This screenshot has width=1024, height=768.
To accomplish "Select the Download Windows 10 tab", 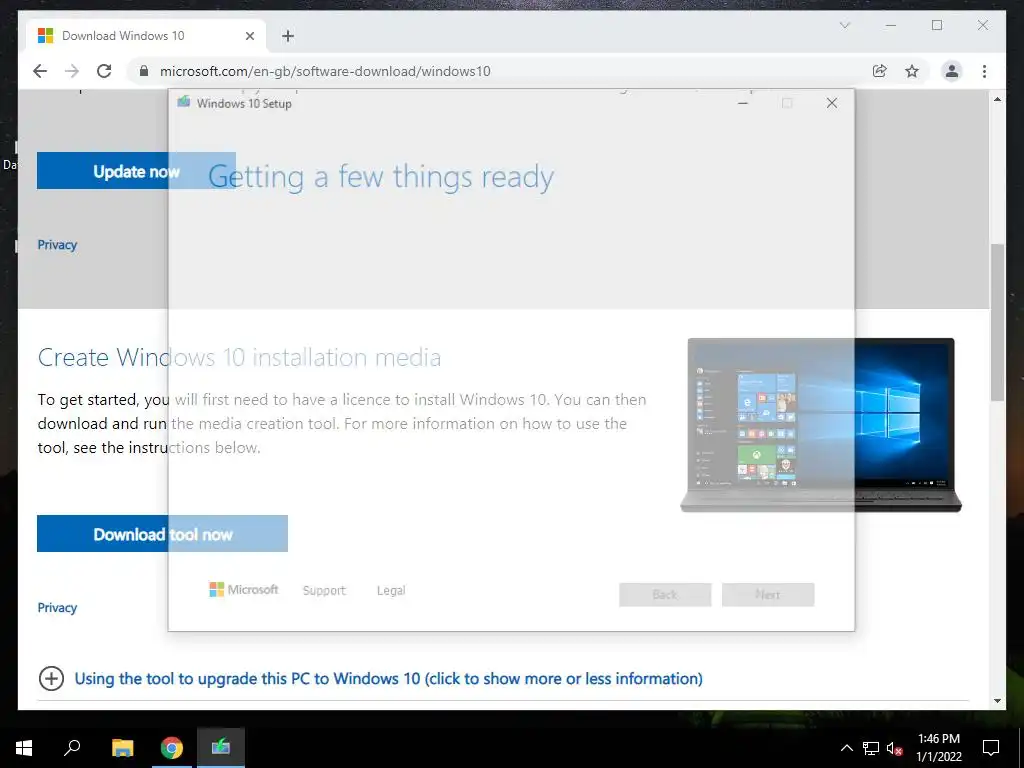I will [146, 36].
